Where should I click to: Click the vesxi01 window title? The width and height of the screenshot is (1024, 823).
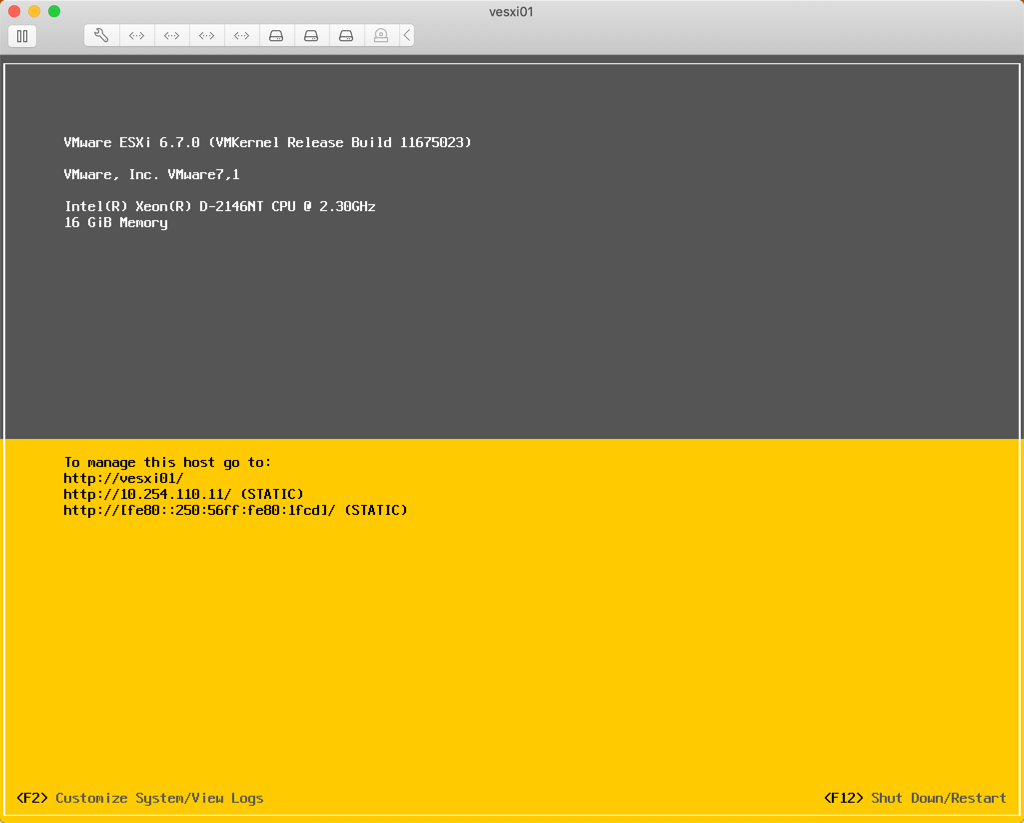click(x=511, y=12)
